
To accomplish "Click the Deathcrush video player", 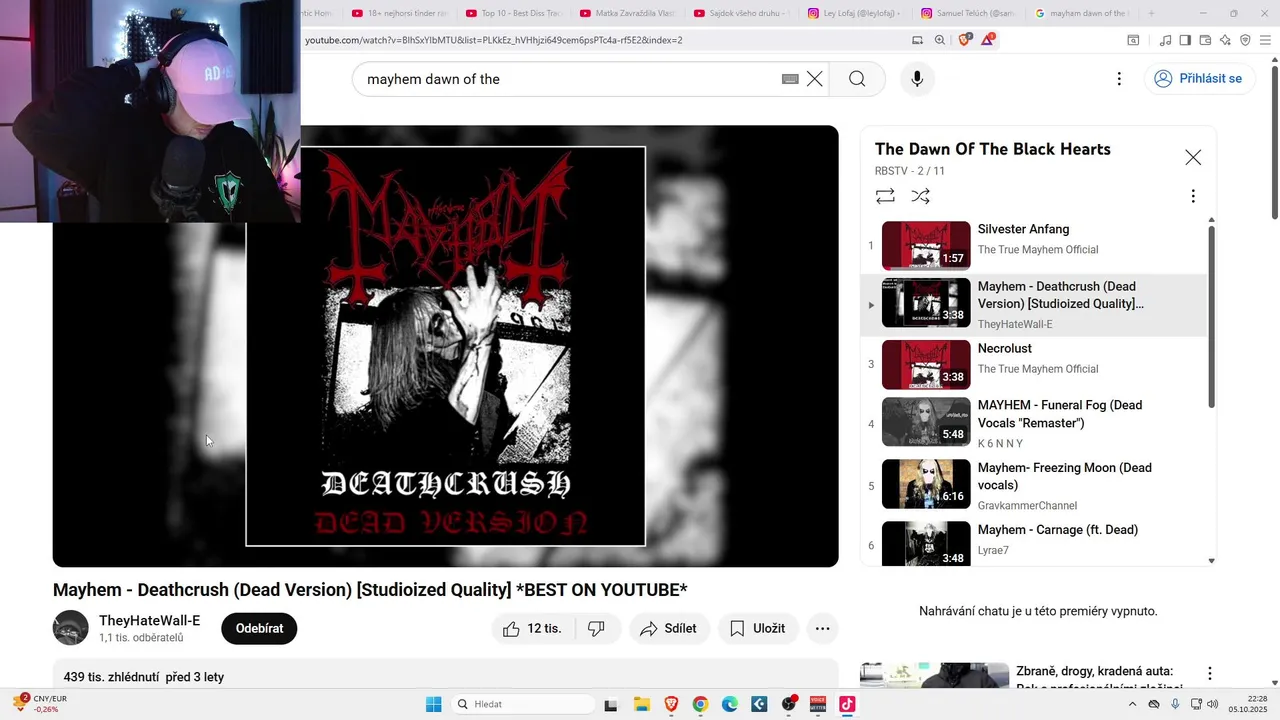I will tap(445, 346).
